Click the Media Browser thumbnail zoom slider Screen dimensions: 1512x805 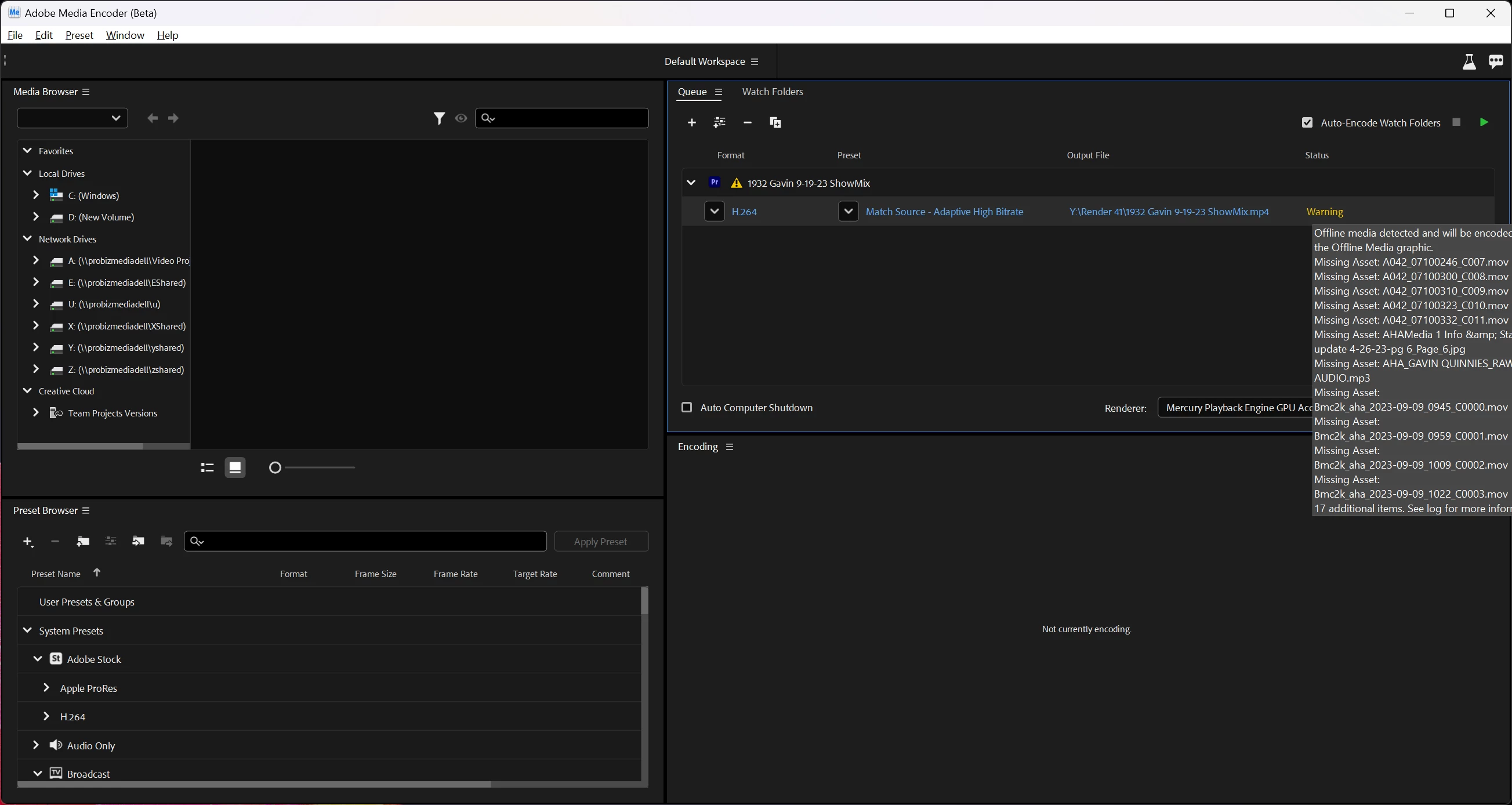tap(275, 468)
